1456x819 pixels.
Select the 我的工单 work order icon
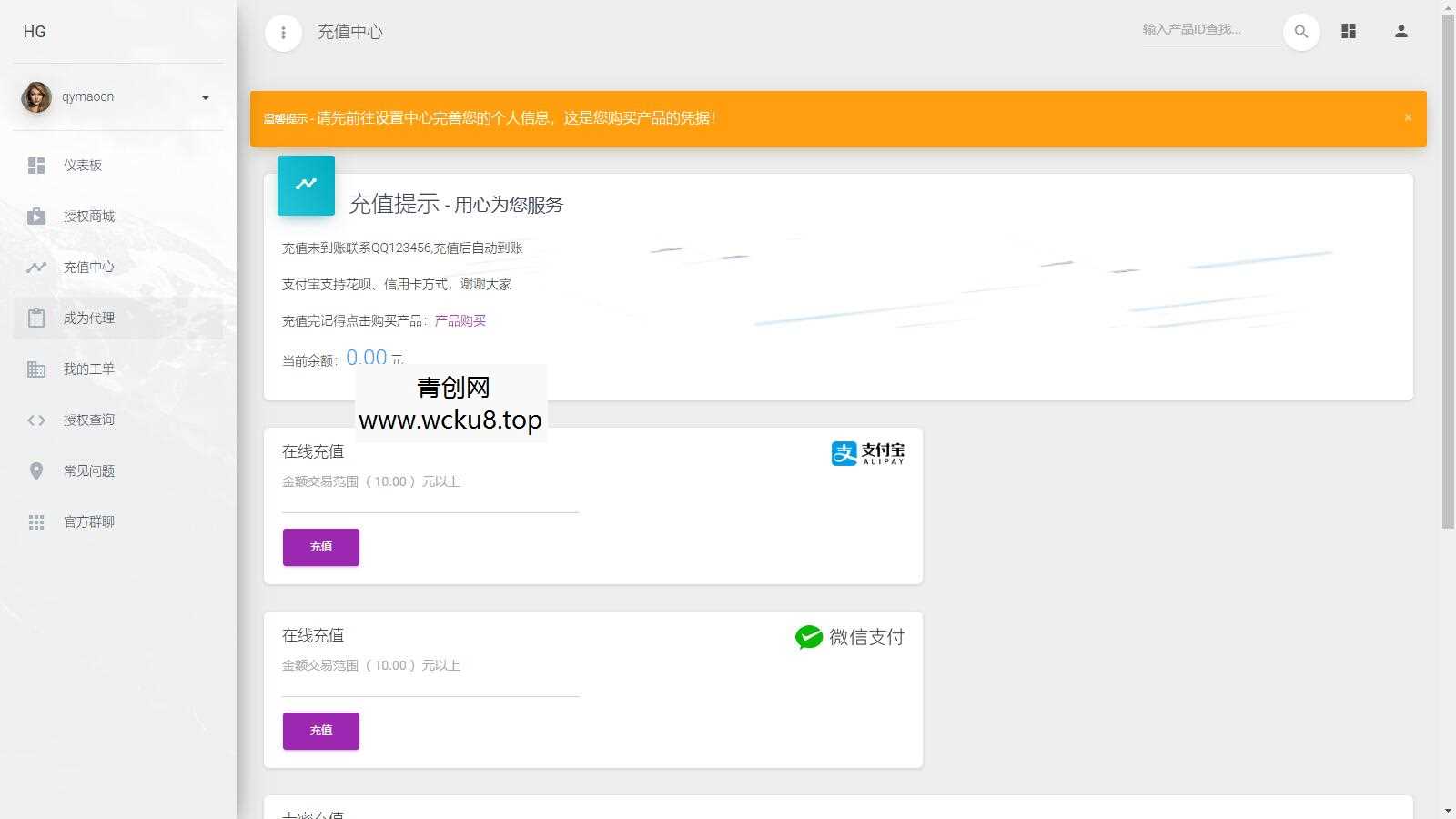(x=36, y=369)
